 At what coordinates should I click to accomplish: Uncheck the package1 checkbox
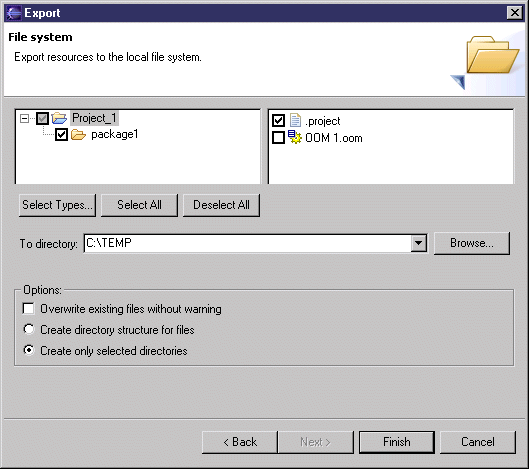[x=61, y=135]
